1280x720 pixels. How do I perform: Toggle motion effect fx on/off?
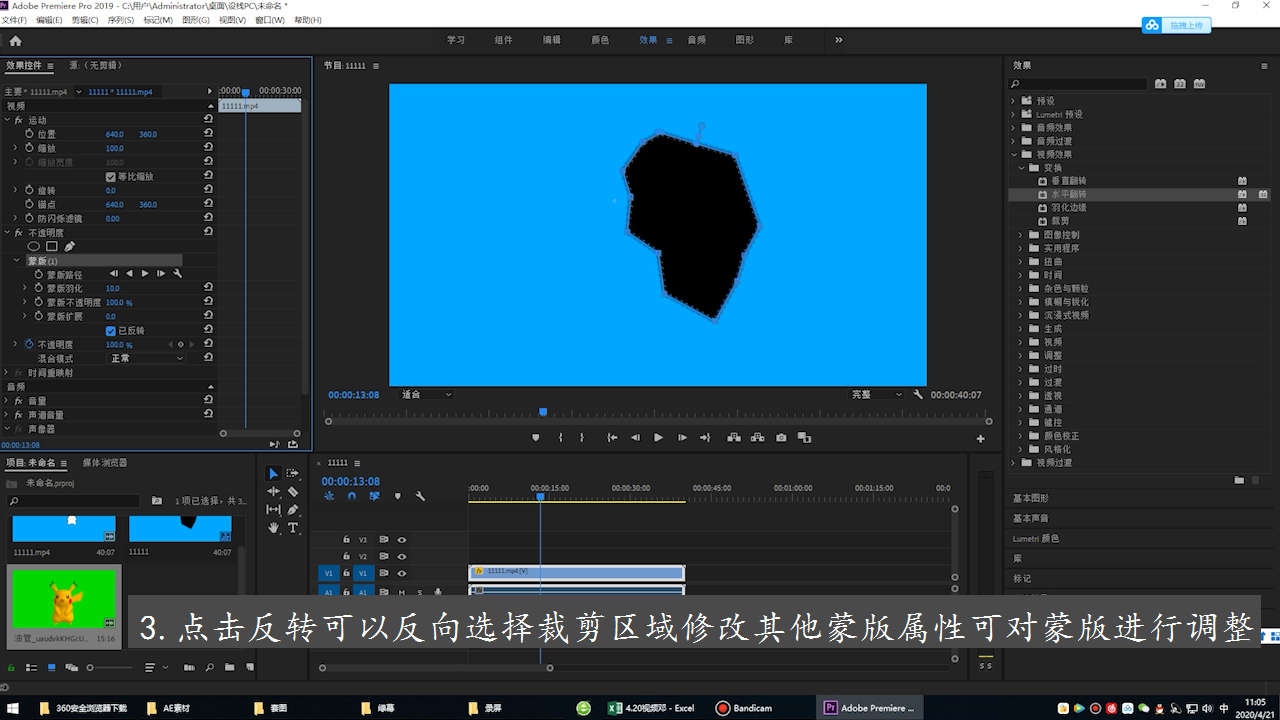tap(18, 120)
